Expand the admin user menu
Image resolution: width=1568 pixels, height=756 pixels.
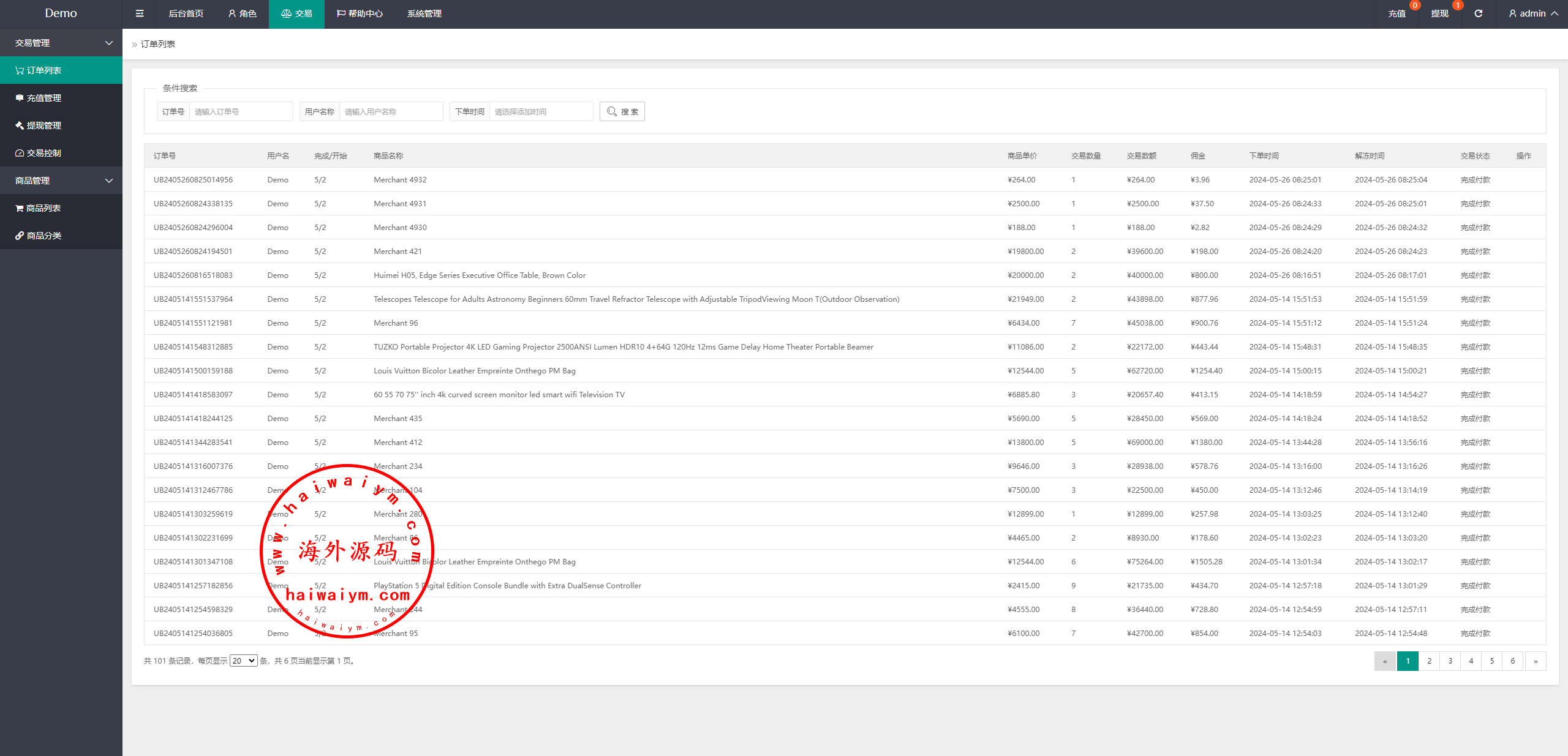(1533, 13)
